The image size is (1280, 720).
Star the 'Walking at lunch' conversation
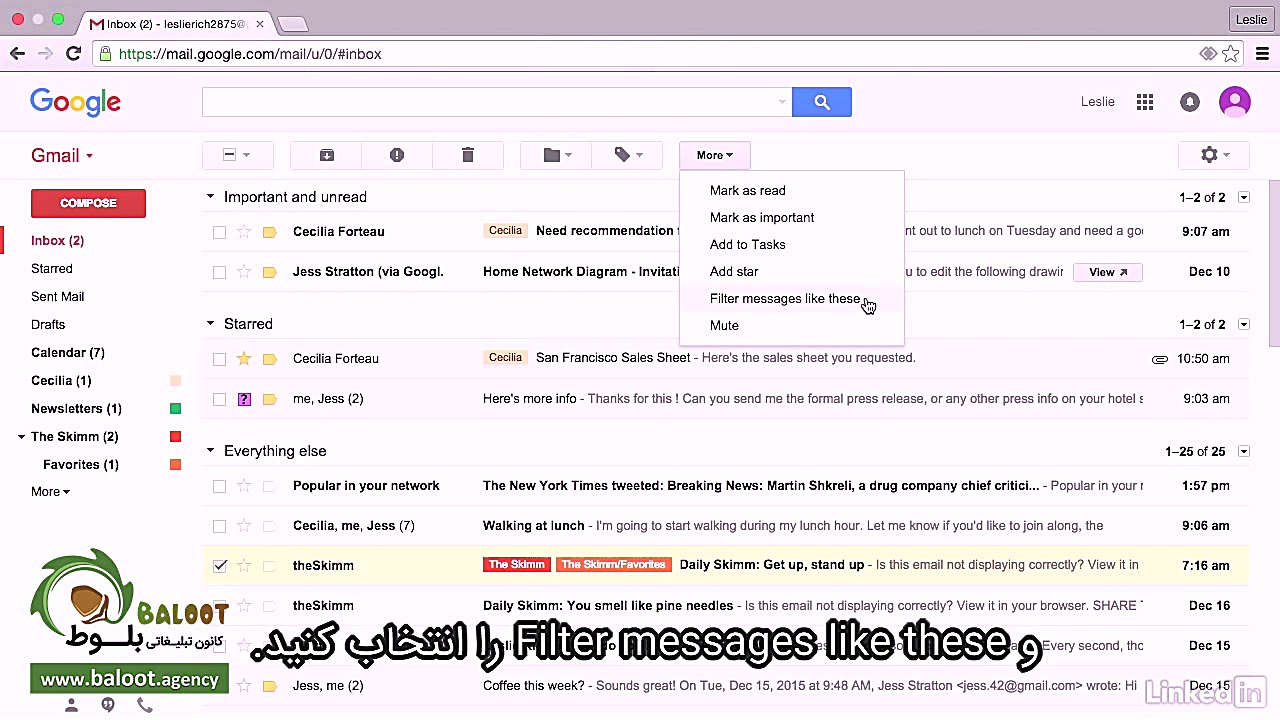[x=244, y=526]
